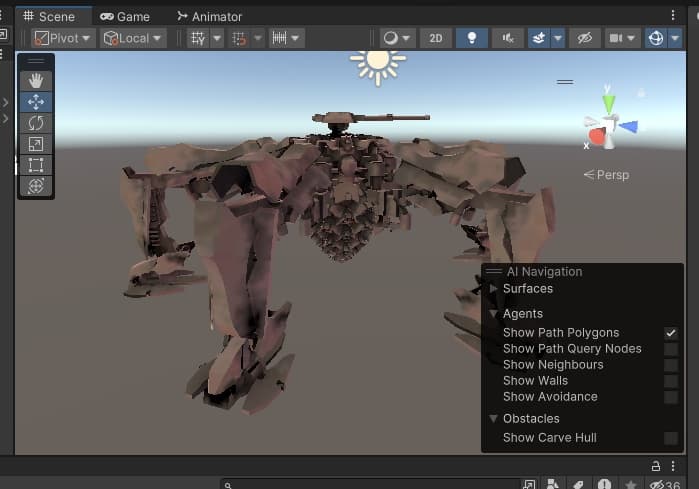This screenshot has width=699, height=489.
Task: Uncheck Show Path Polygons
Action: (x=670, y=333)
